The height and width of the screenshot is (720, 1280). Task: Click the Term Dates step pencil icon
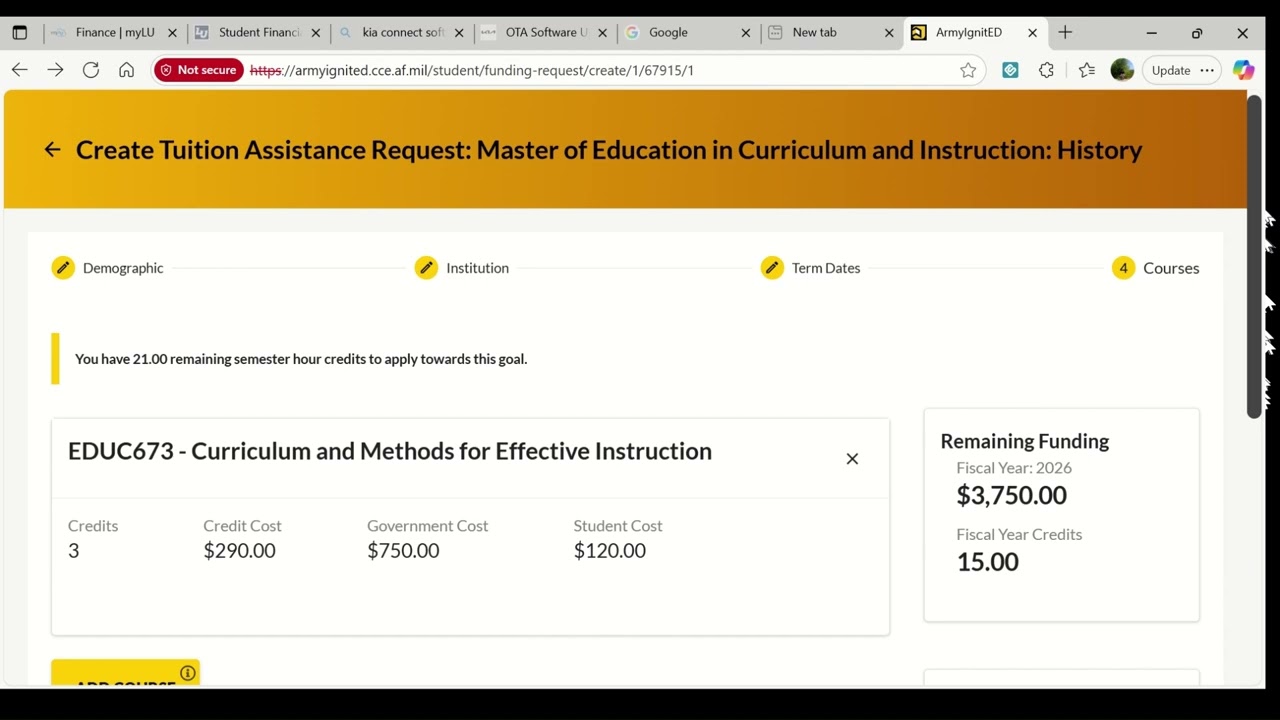[772, 268]
